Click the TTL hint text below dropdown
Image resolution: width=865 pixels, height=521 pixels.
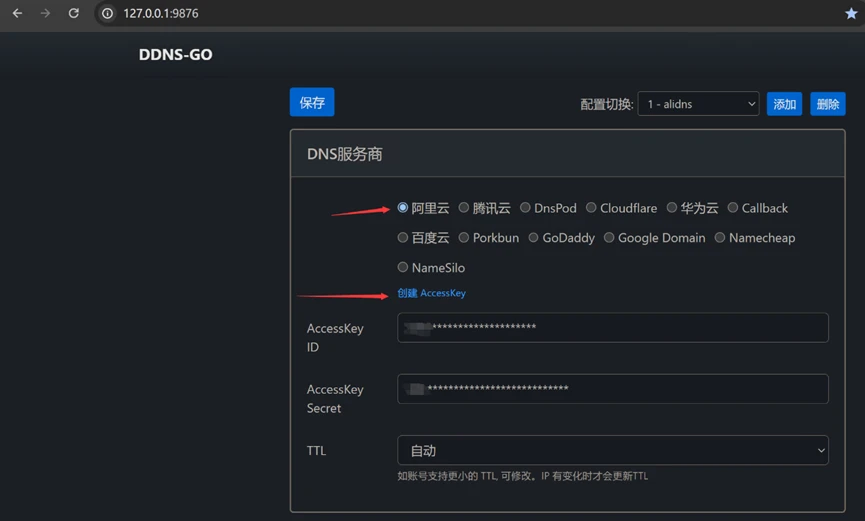tap(522, 476)
